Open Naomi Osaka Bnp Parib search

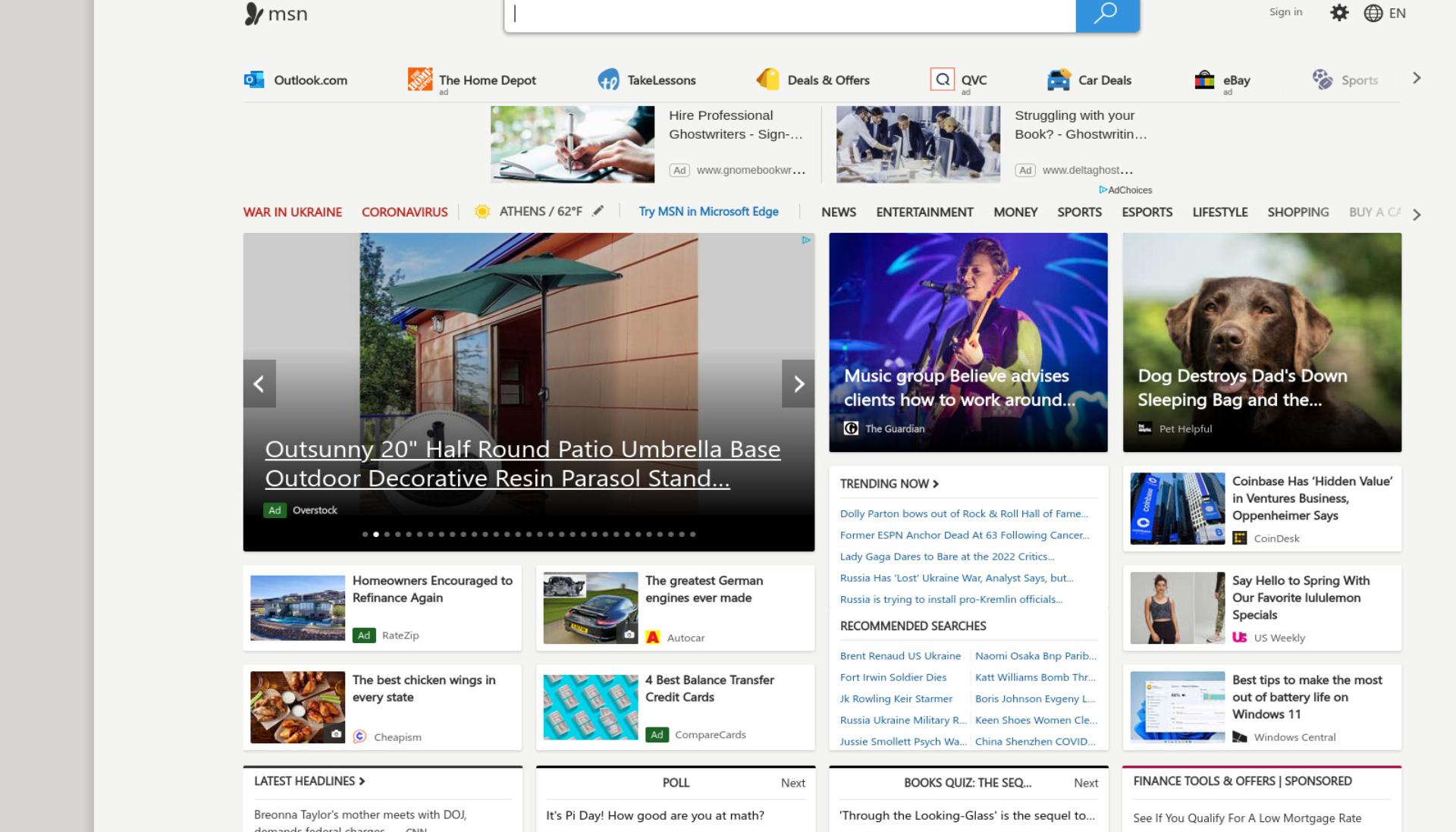[1035, 656]
